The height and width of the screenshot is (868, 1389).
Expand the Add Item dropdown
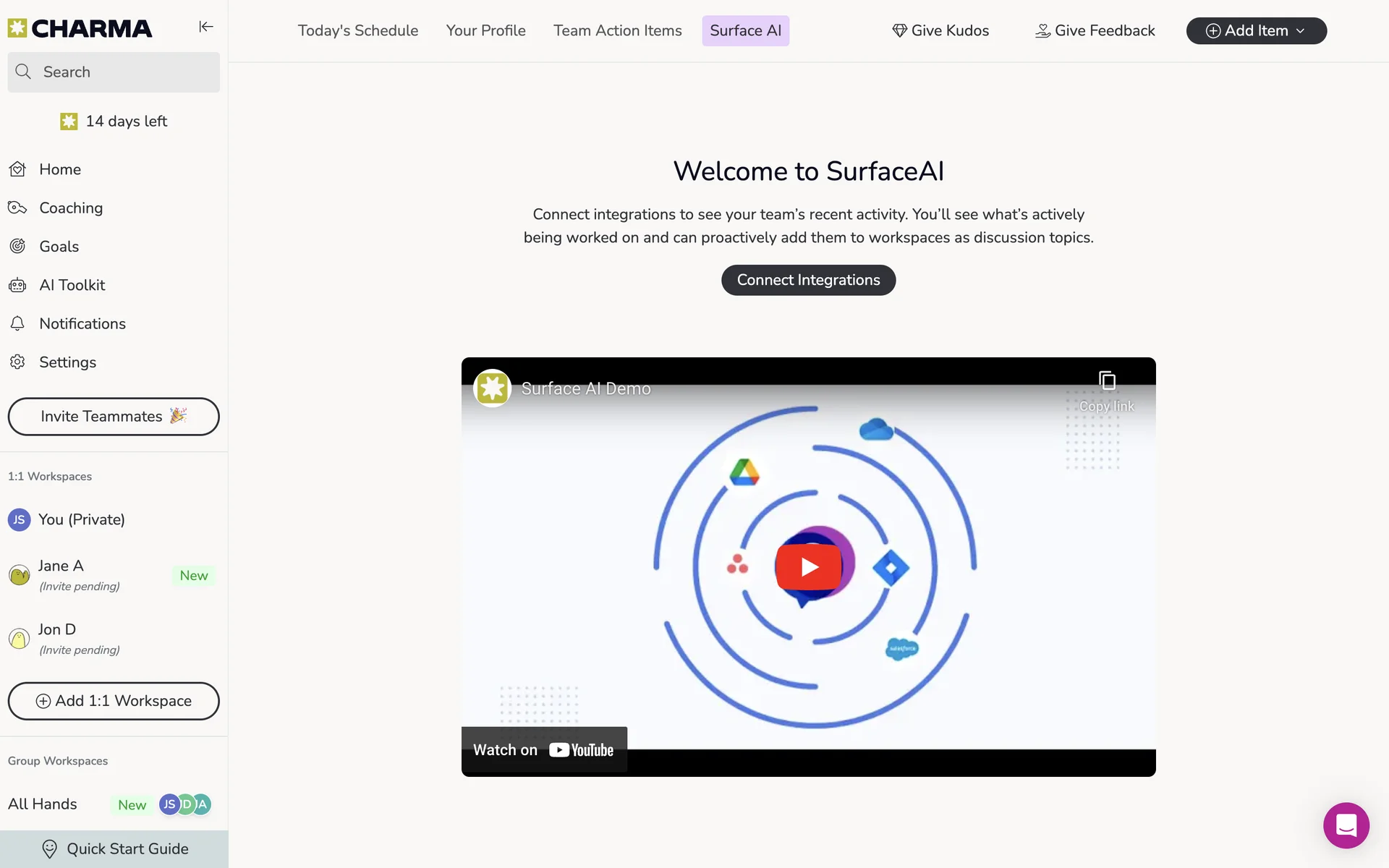(1256, 30)
